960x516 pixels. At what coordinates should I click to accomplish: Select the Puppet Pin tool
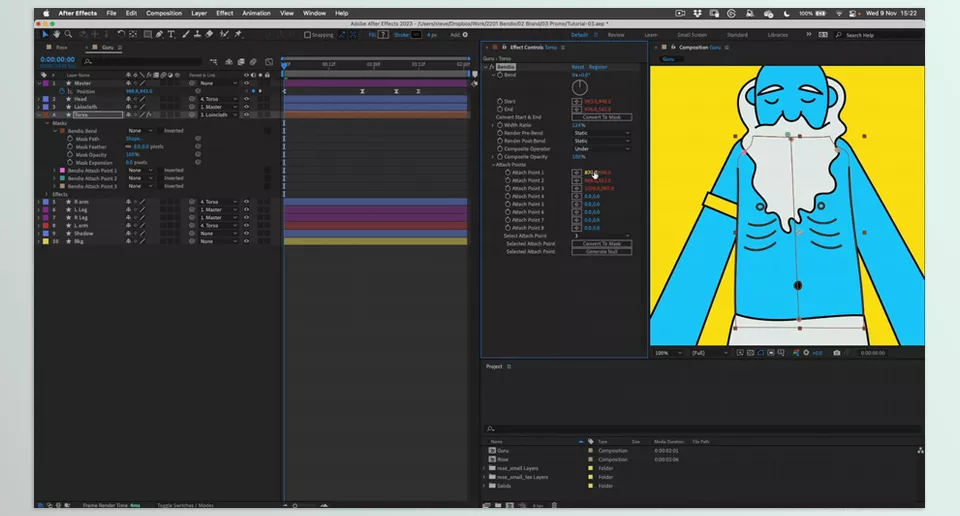point(238,34)
